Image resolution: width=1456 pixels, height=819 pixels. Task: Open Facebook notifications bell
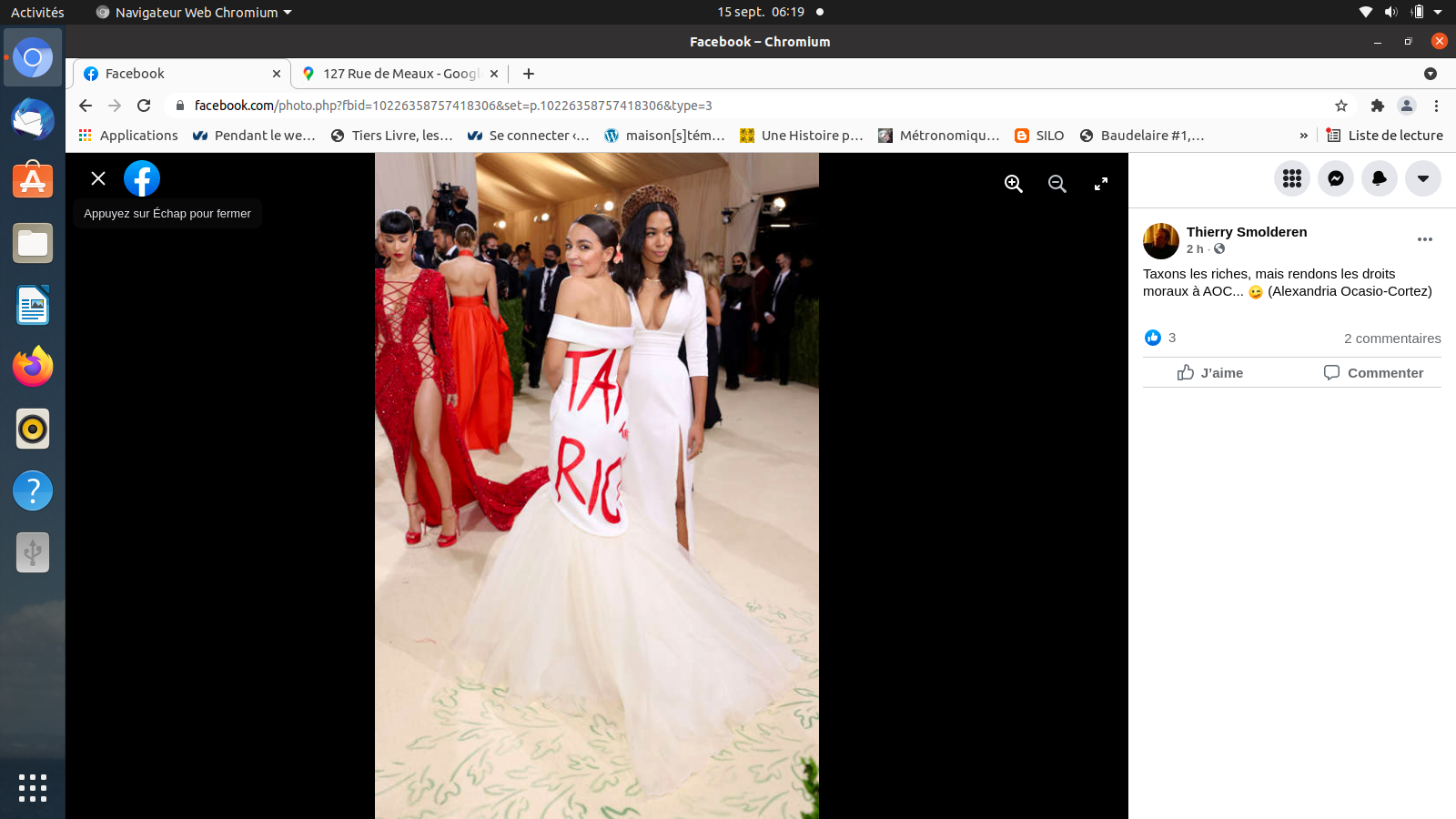pyautogui.click(x=1379, y=178)
